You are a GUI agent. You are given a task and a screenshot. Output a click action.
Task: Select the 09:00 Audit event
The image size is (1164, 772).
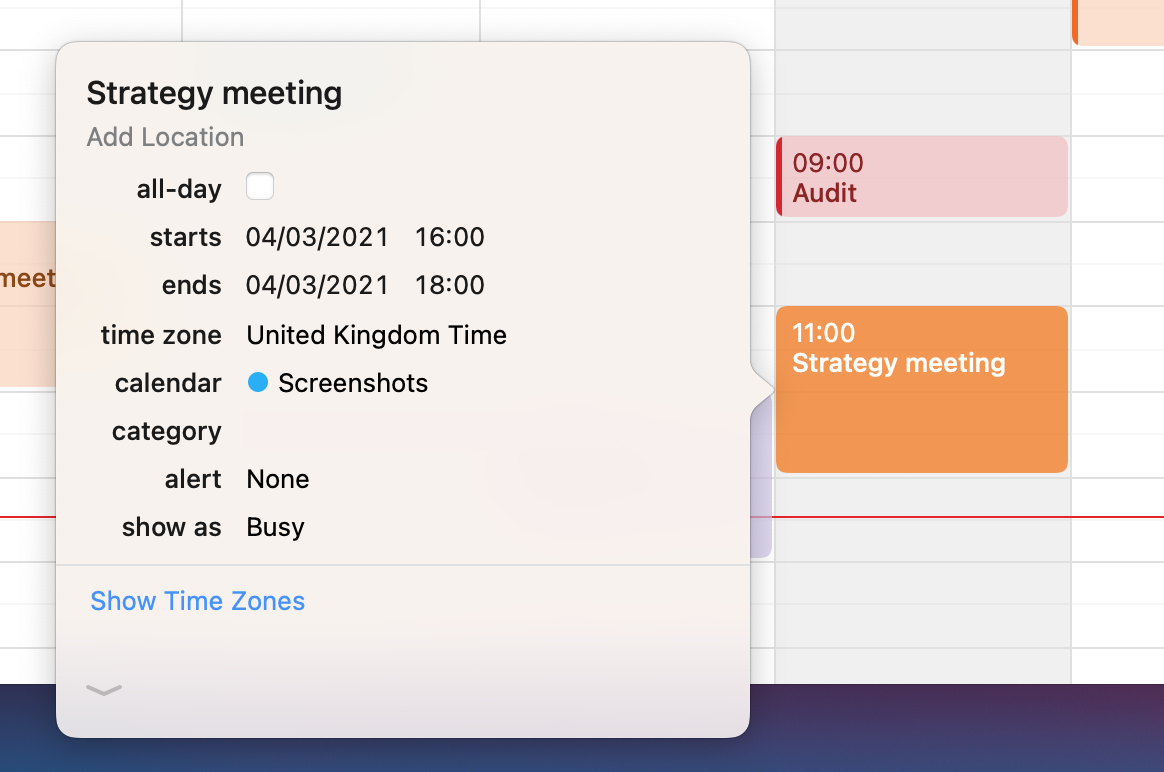[x=922, y=177]
